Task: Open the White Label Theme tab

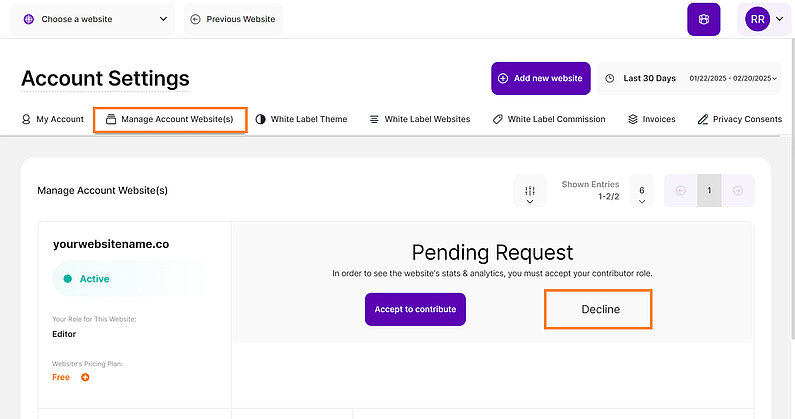Action: pos(301,119)
